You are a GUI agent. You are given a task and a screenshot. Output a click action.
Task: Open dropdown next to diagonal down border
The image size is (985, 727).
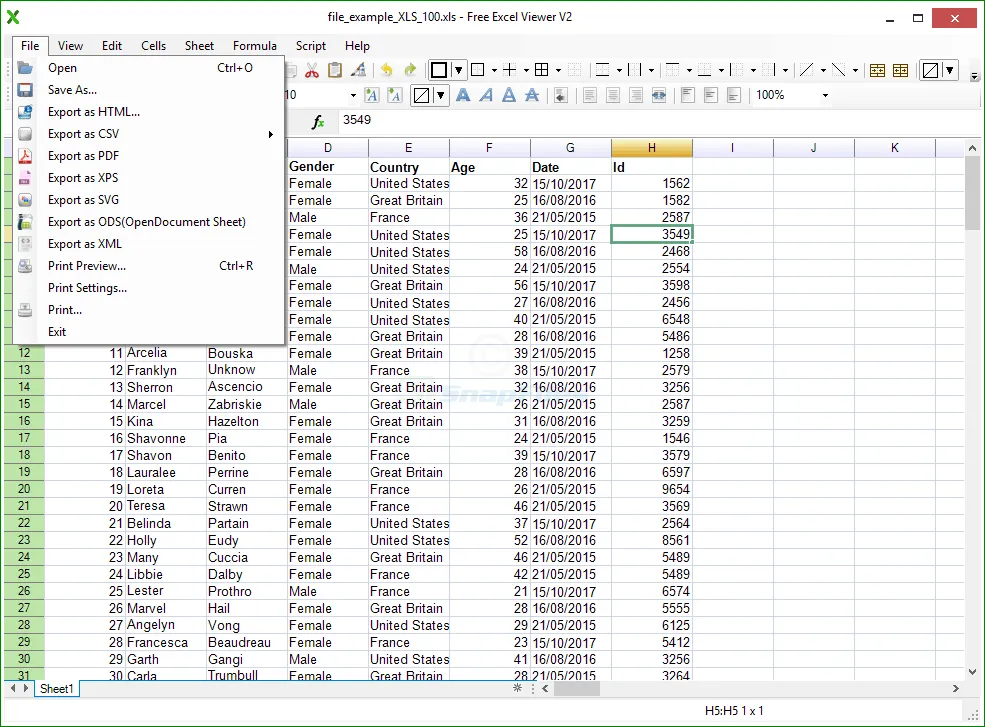click(855, 70)
